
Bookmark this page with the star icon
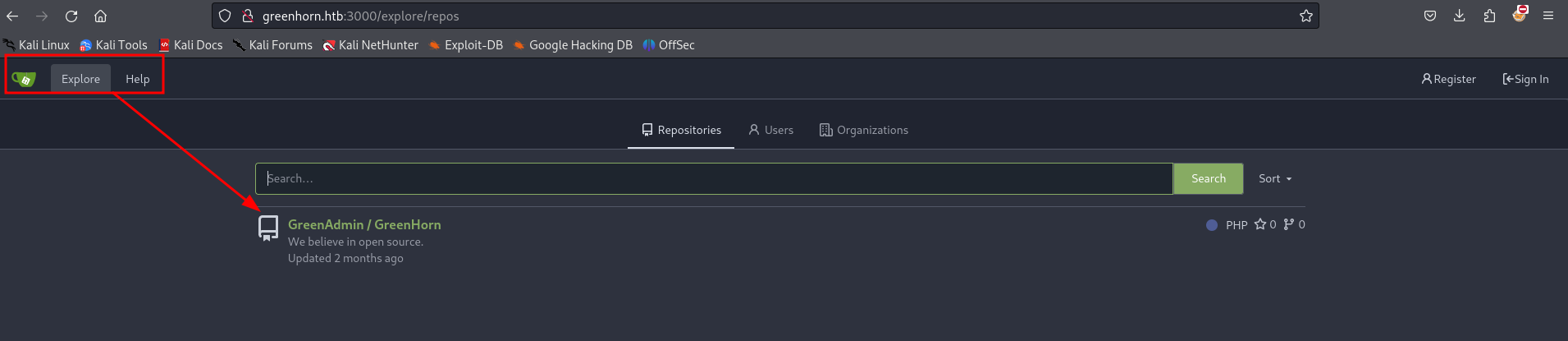pos(1305,16)
